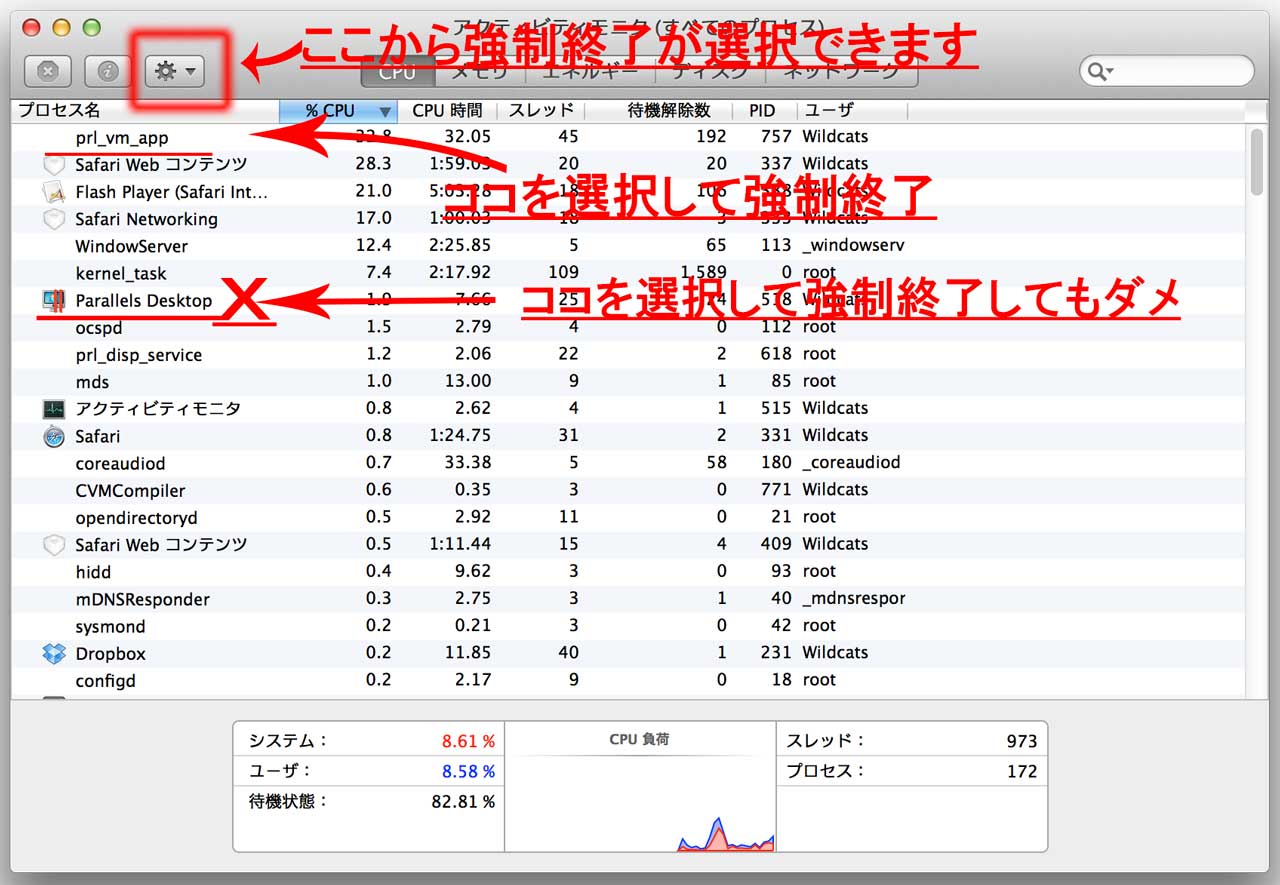
Task: Sort by the CPU 時間 column header
Action: pos(447,110)
